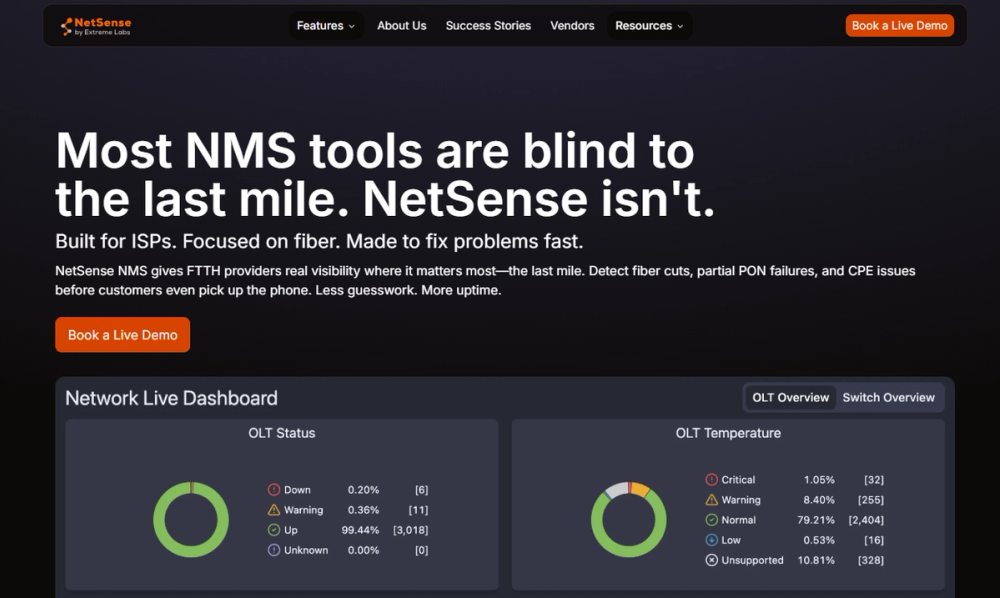
Task: Click the [328] Unsupported count
Action: (871, 560)
